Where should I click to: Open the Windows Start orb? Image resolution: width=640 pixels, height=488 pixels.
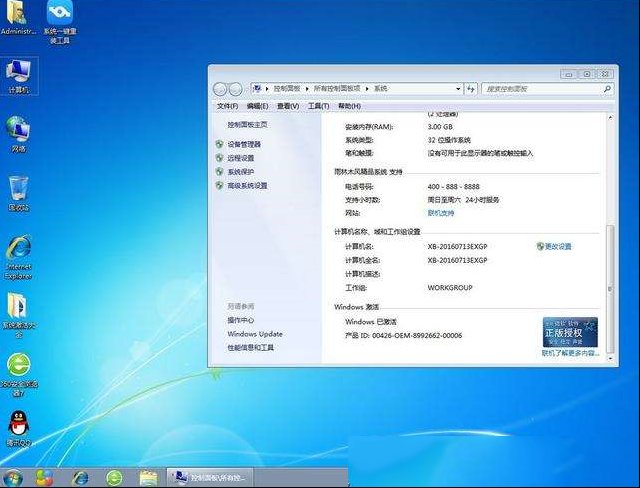pos(13,478)
